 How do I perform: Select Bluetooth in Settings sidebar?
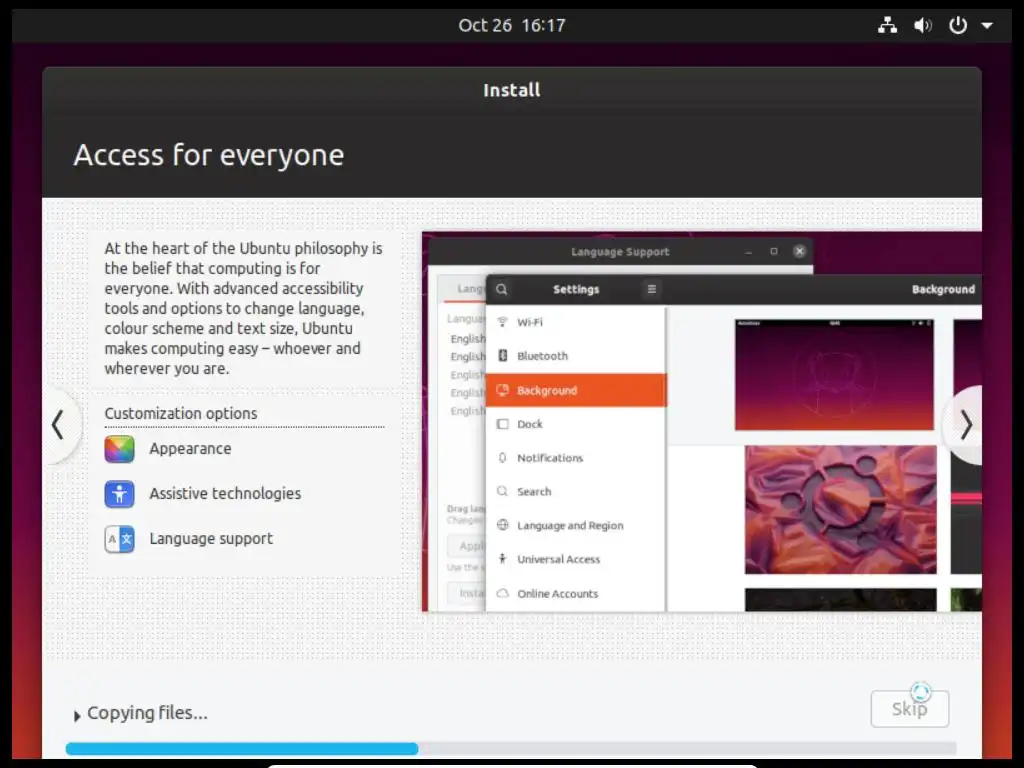[576, 356]
